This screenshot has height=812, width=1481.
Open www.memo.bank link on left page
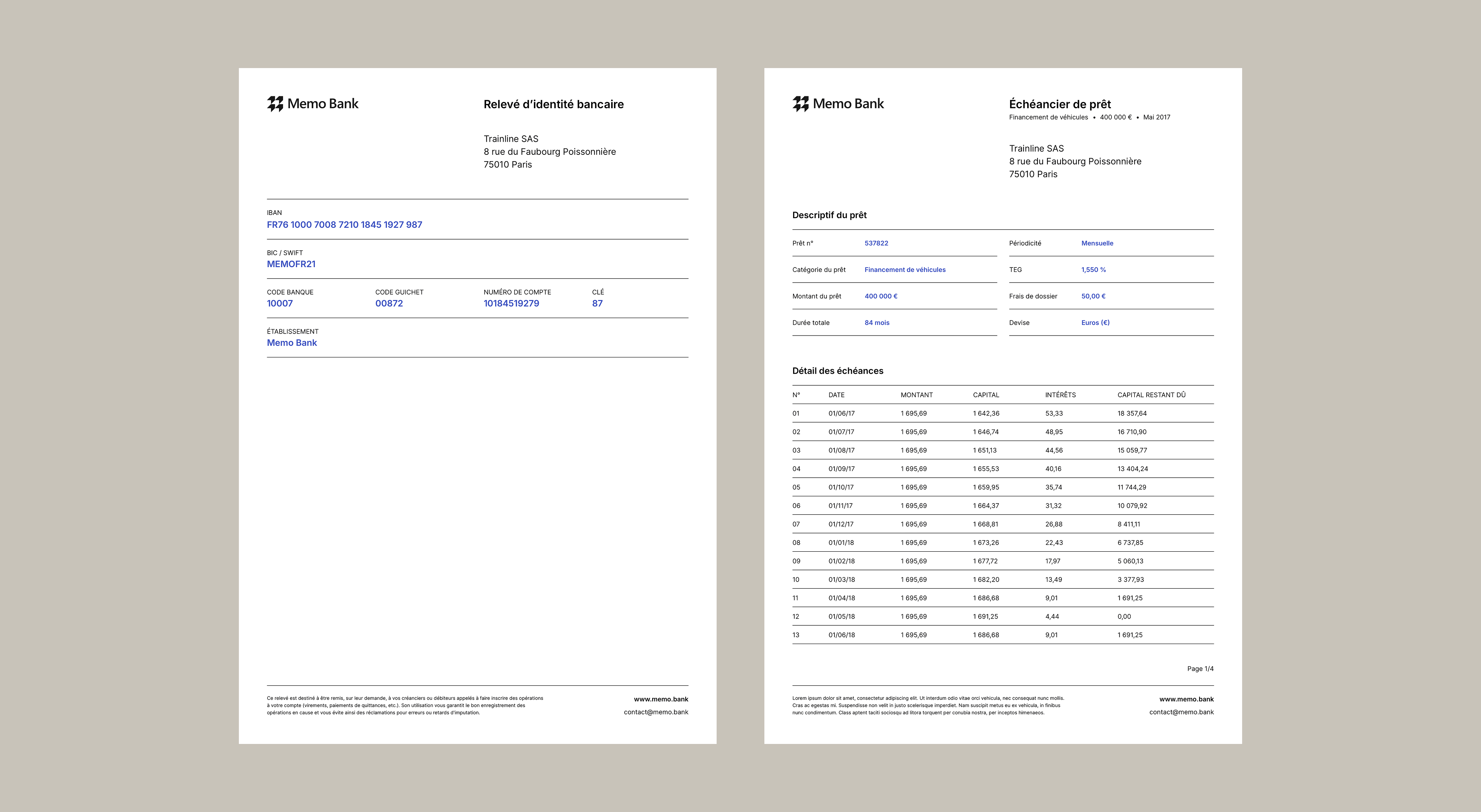pos(660,699)
